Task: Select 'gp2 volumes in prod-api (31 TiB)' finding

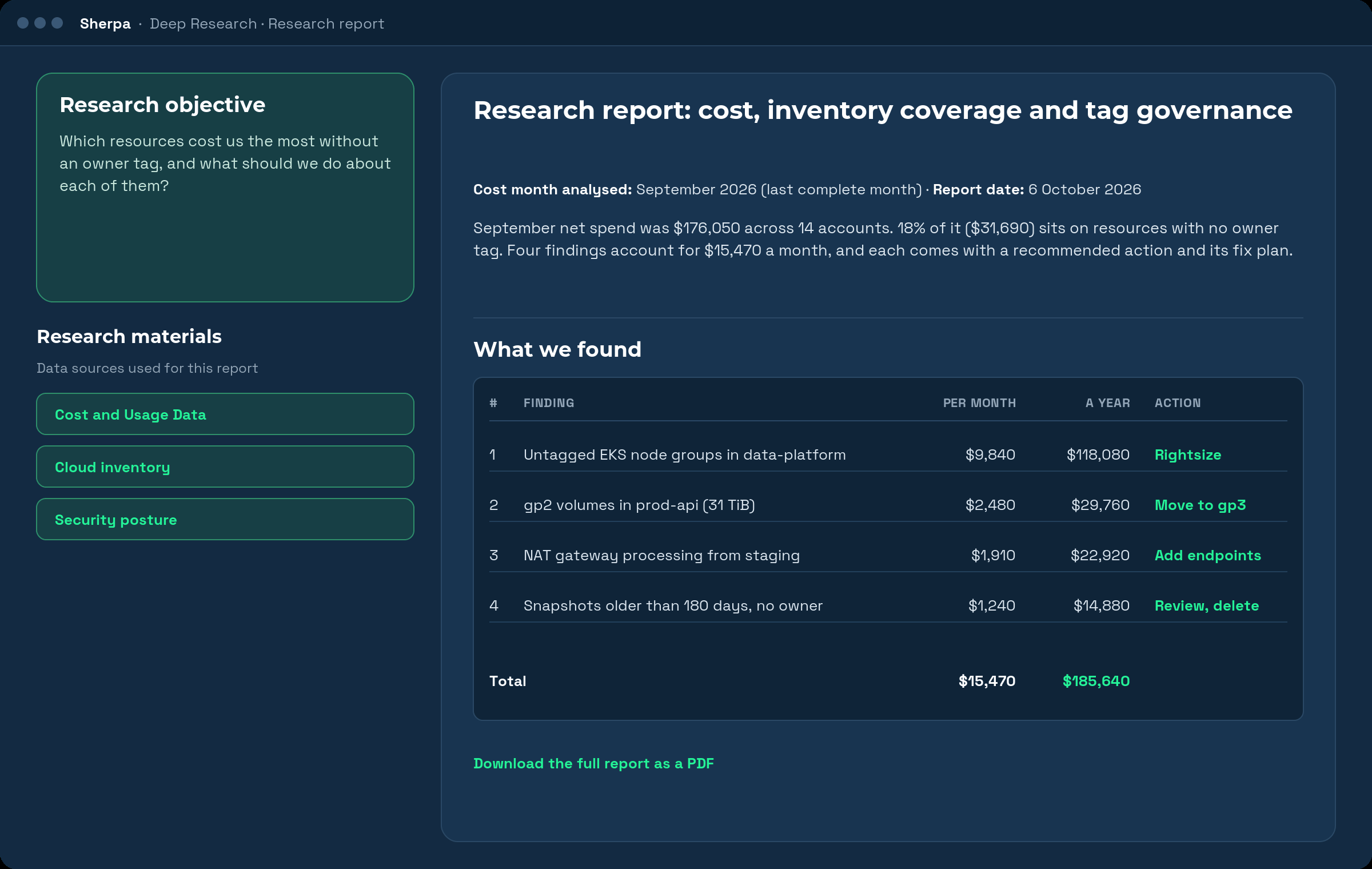Action: (639, 505)
